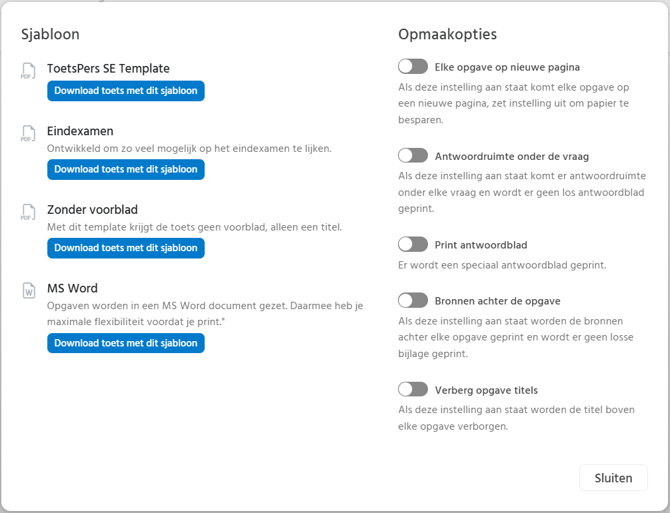The width and height of the screenshot is (670, 513).
Task: Turn on Antwoordruimte onder de vraag switch
Action: coord(413,156)
